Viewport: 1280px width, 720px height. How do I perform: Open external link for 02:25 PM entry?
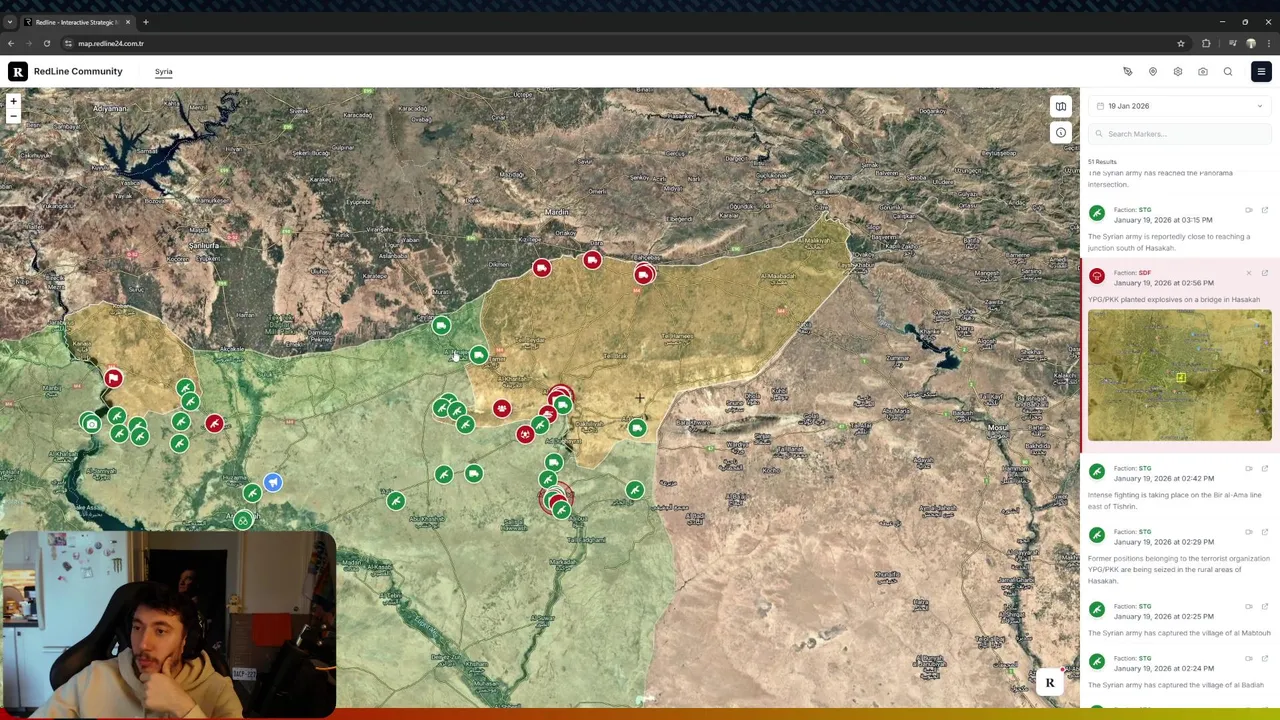(x=1265, y=606)
